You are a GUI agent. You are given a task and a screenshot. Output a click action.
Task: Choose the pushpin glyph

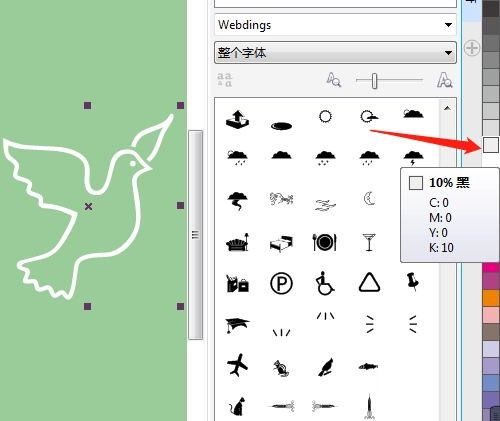(x=413, y=282)
